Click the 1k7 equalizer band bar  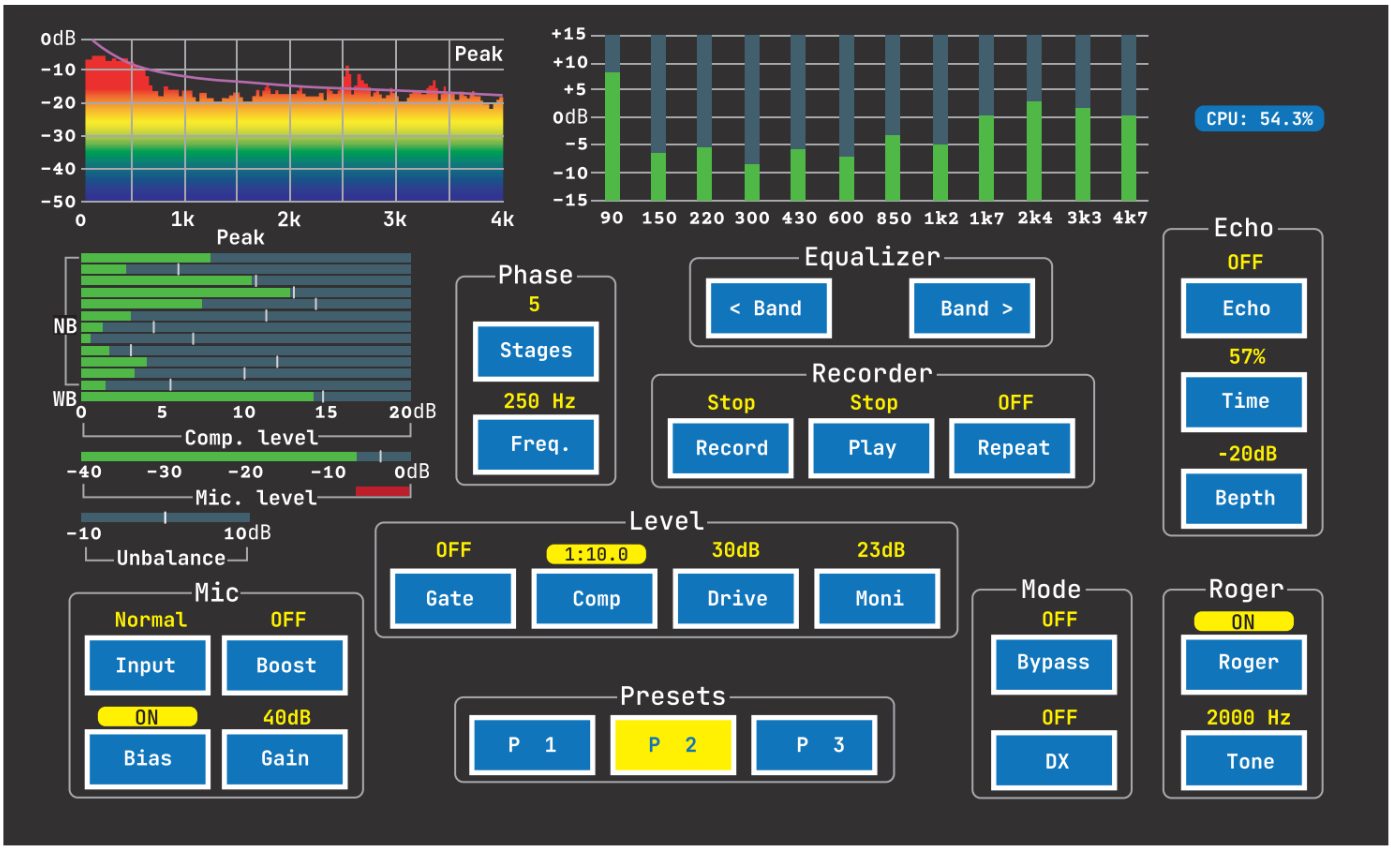point(987,117)
